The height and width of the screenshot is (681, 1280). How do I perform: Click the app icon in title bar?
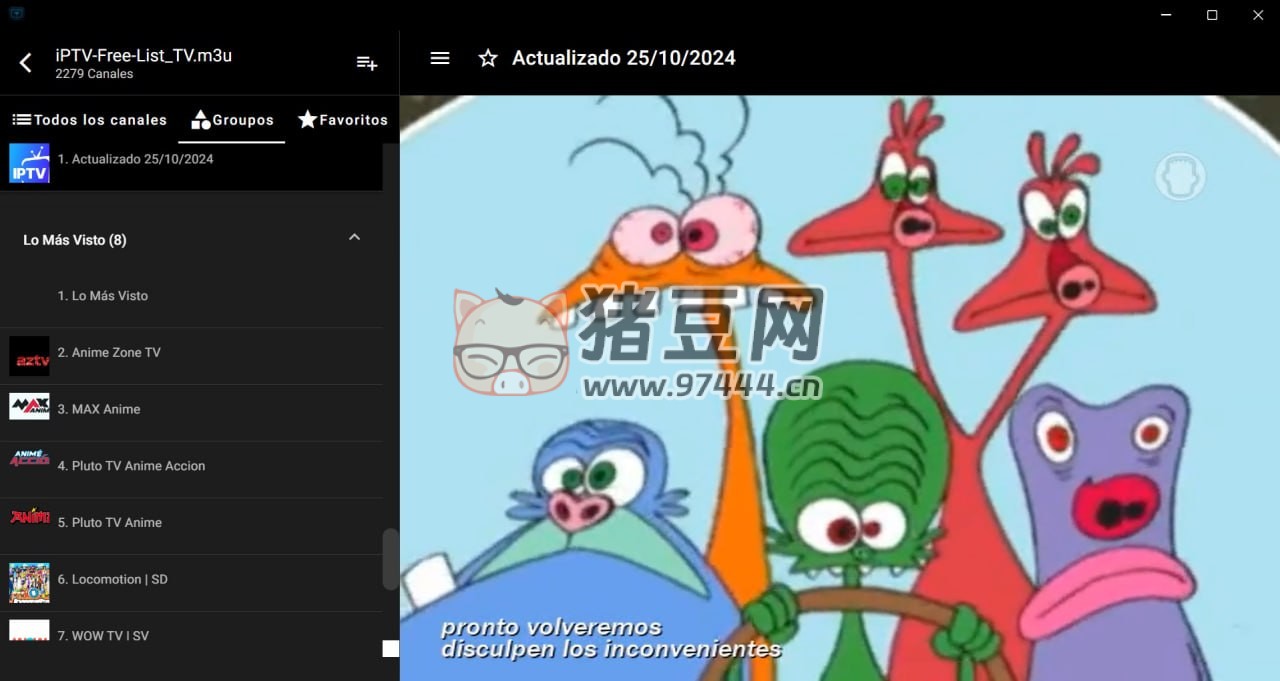click(15, 14)
